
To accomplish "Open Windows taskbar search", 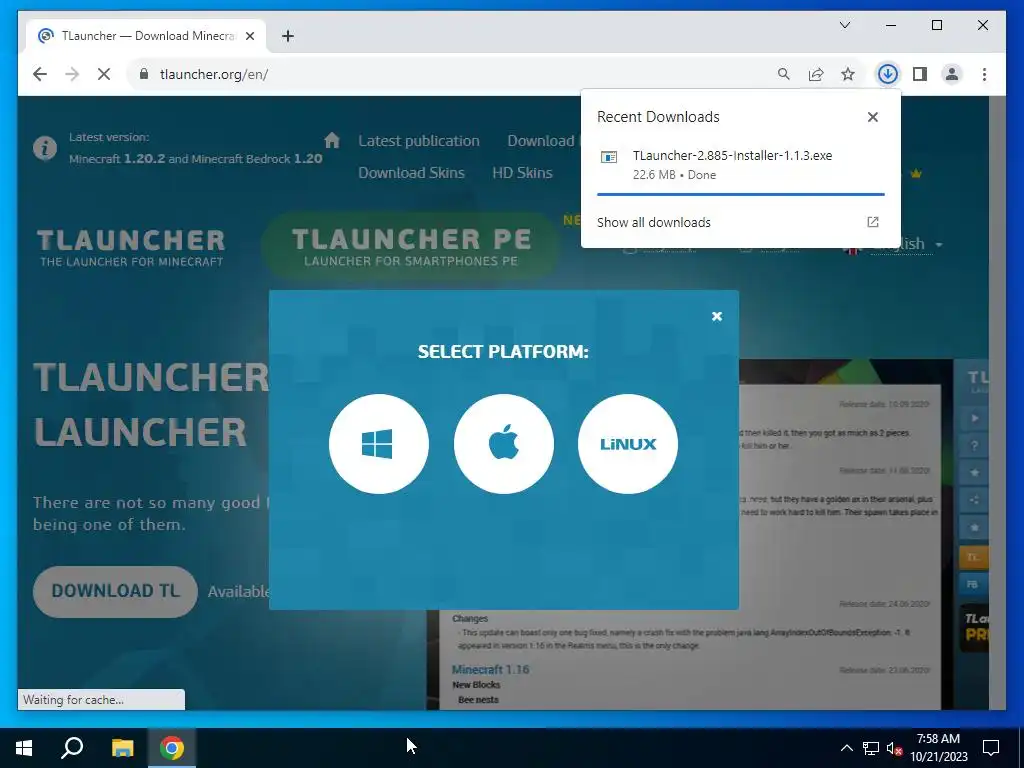I will 72,748.
